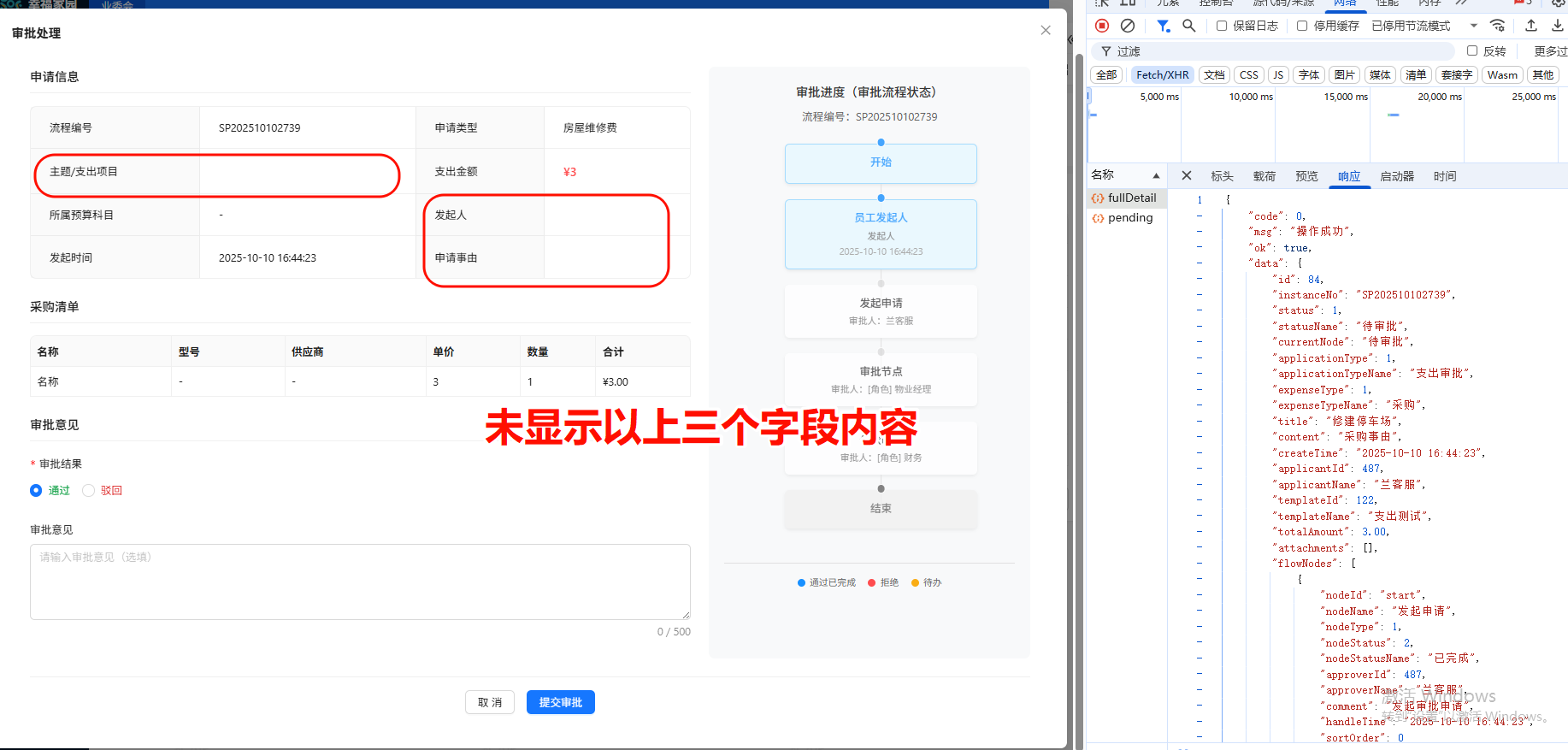
Task: Filter requests by 其他
Action: coord(1543,74)
